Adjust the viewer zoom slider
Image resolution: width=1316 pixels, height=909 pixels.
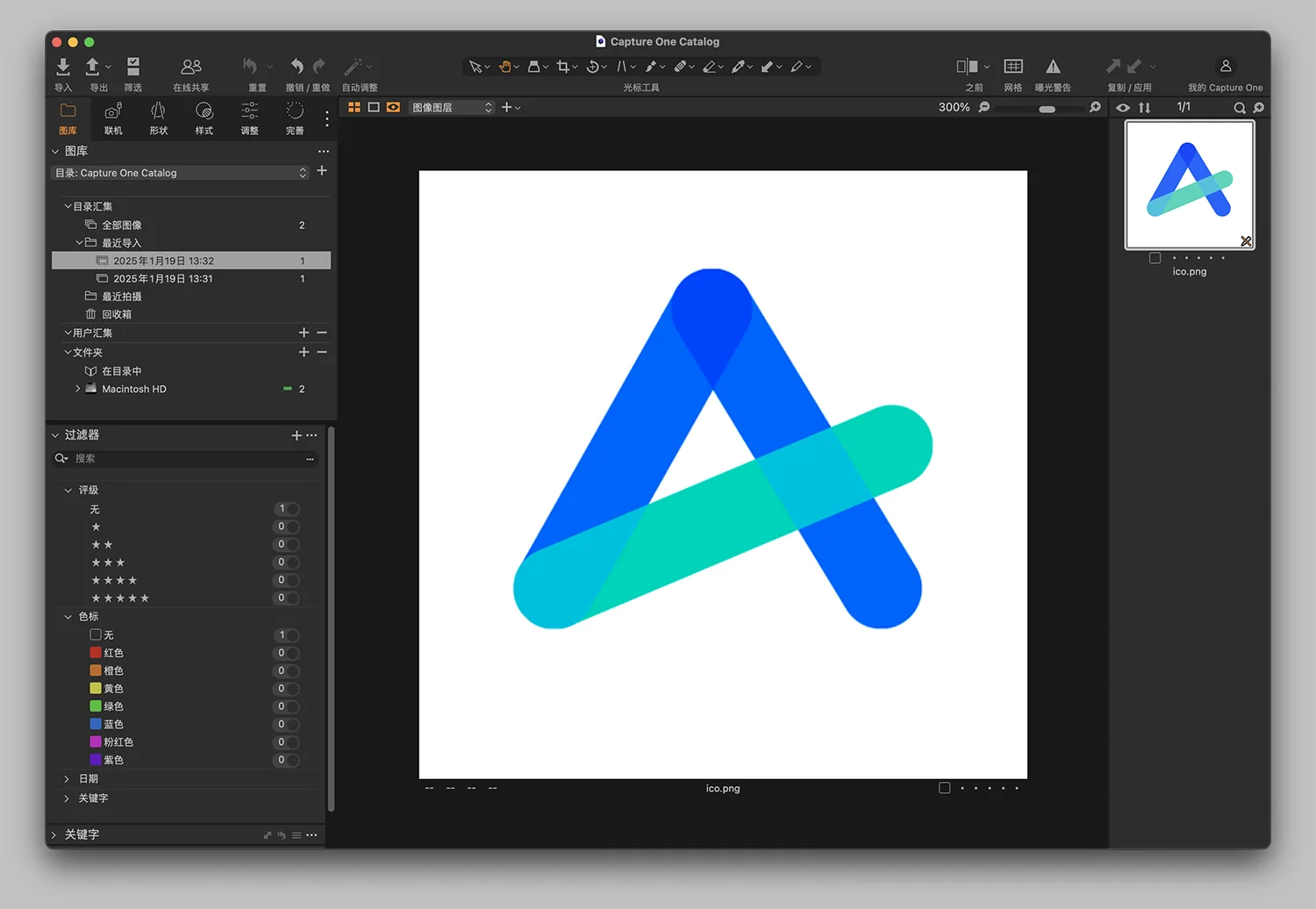coord(1047,109)
